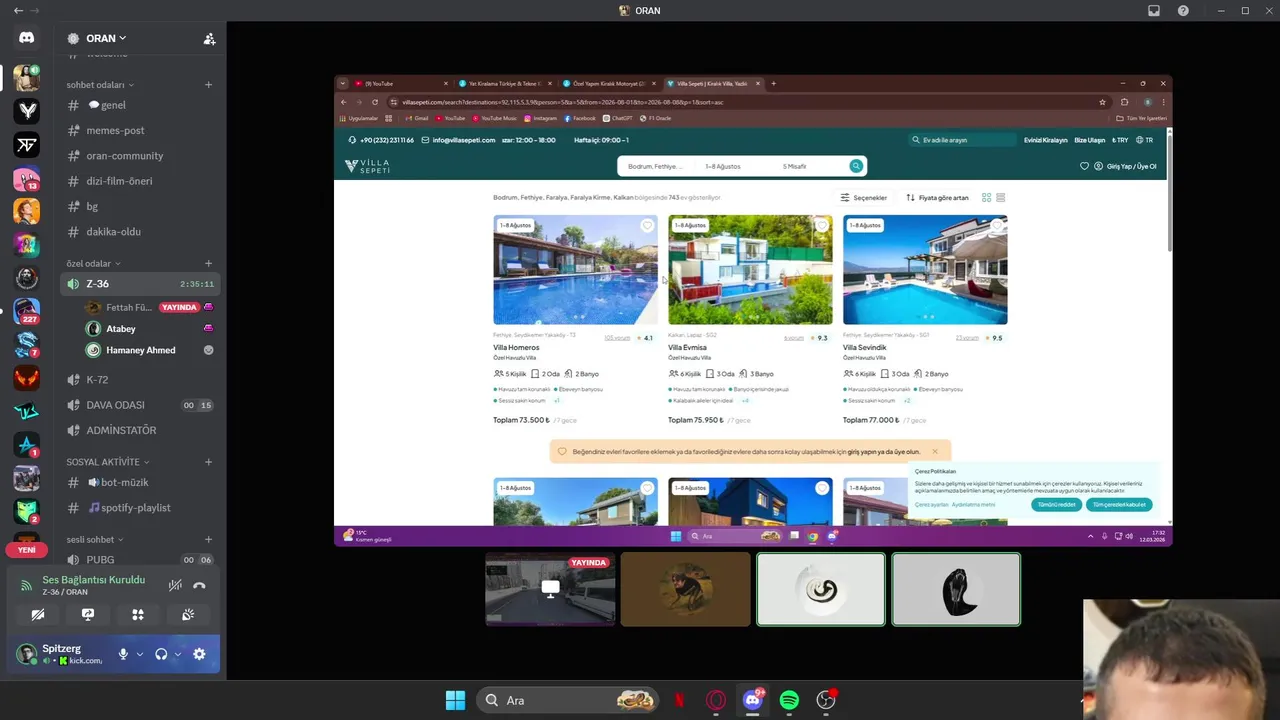Mute the microphone
Screen dimensions: 1280x720
tap(123, 654)
